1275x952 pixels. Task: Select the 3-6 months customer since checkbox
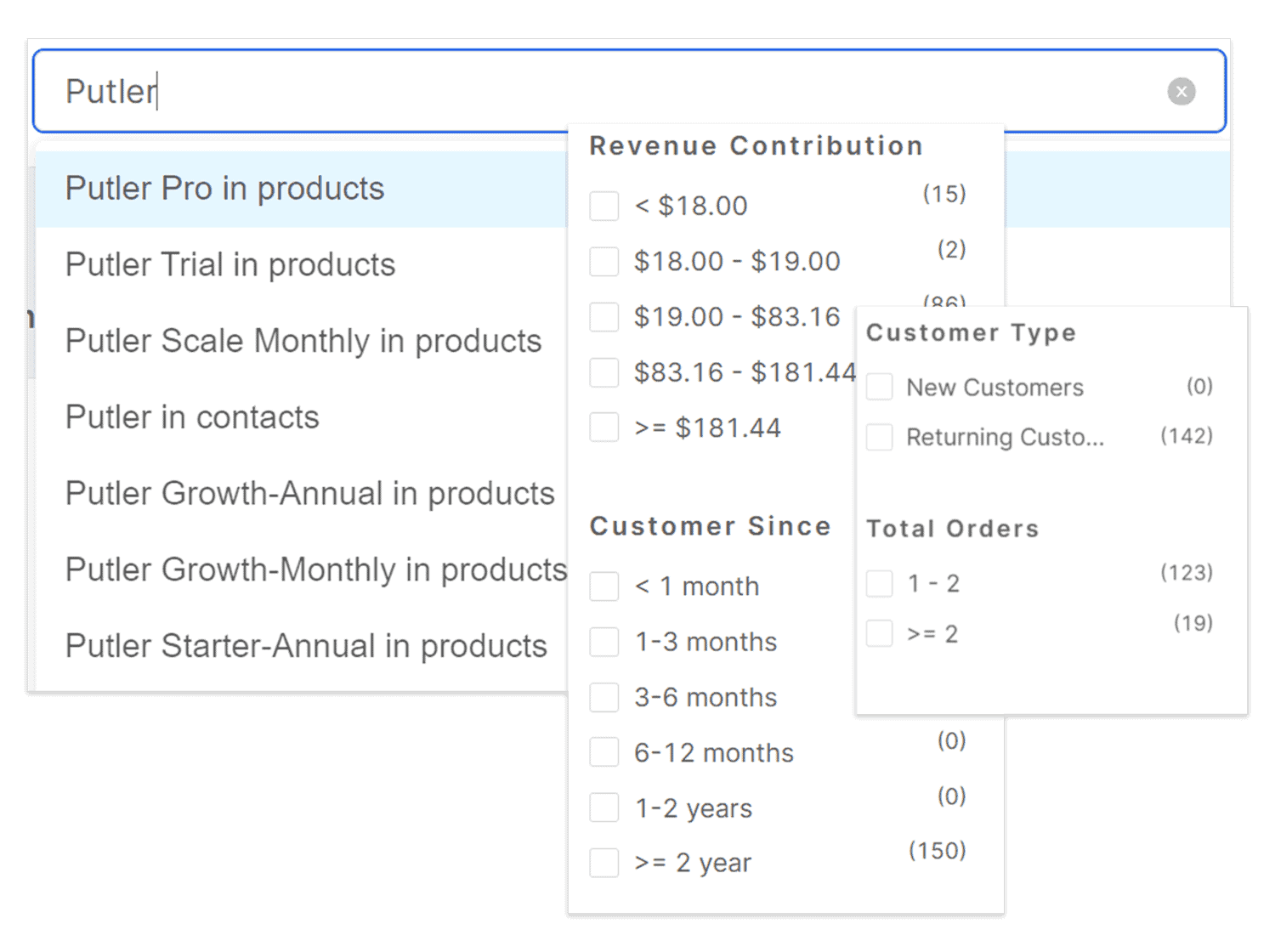(604, 698)
